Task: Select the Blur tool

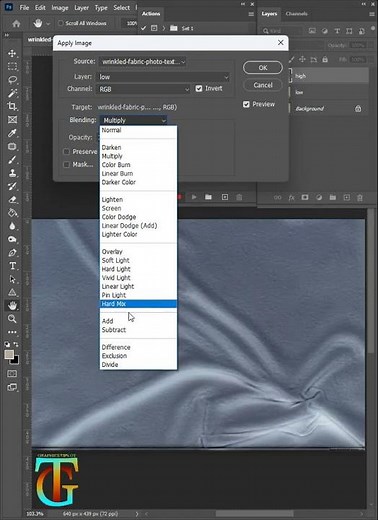Action: point(12,226)
